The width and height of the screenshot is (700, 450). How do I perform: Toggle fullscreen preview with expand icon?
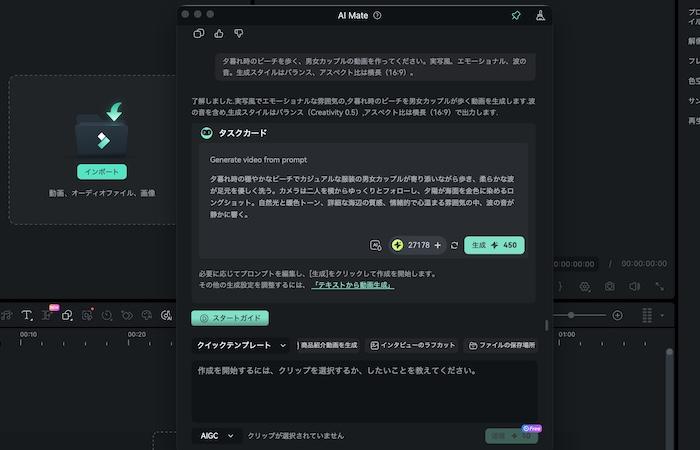[659, 287]
